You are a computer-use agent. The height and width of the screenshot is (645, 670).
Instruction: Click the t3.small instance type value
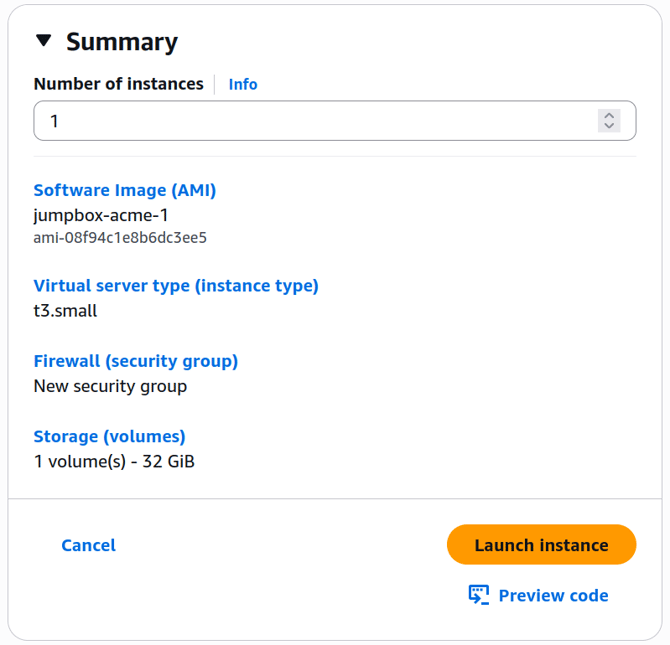(65, 310)
